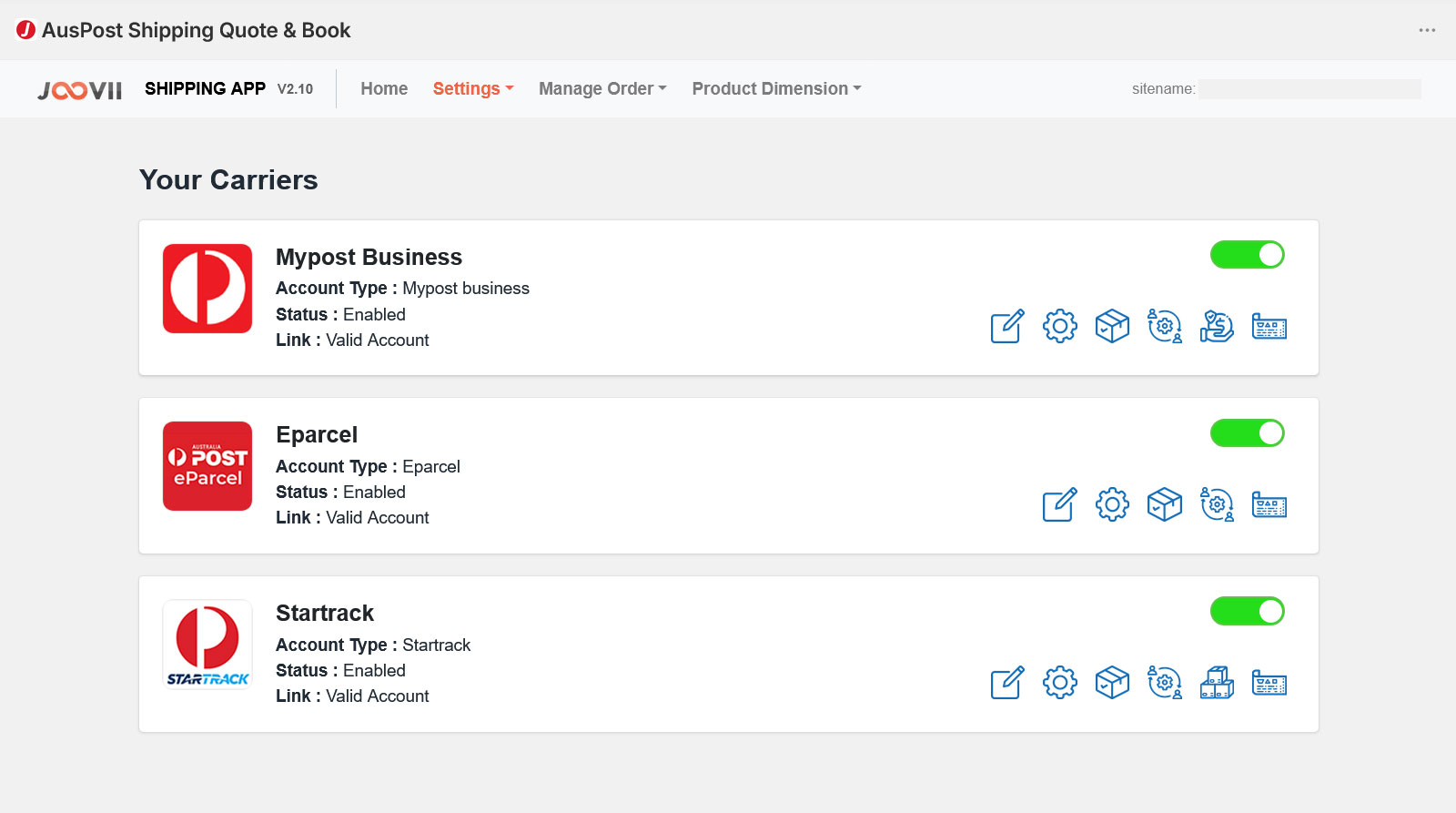The height and width of the screenshot is (813, 1456).
Task: Open the gear settings icon for Eparcel
Action: tap(1112, 504)
